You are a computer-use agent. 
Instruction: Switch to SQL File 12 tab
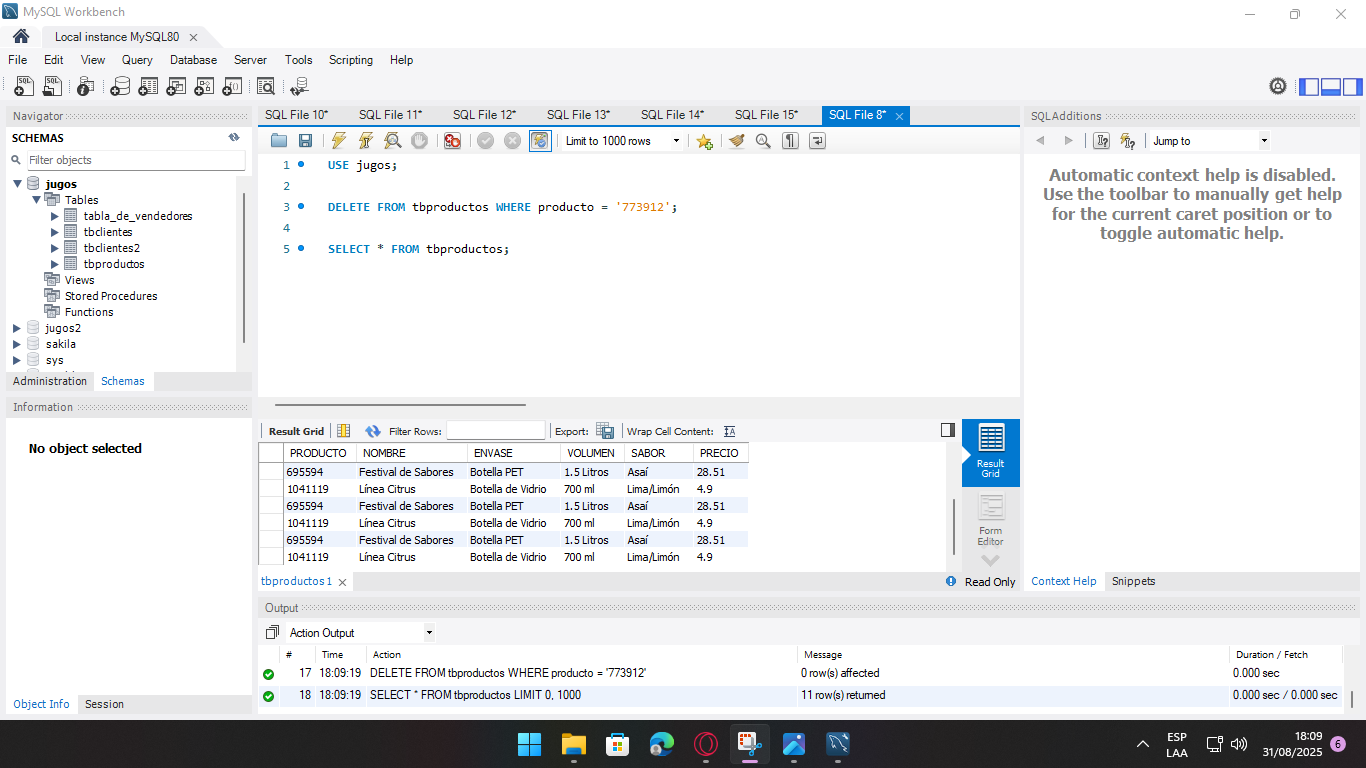(x=484, y=115)
